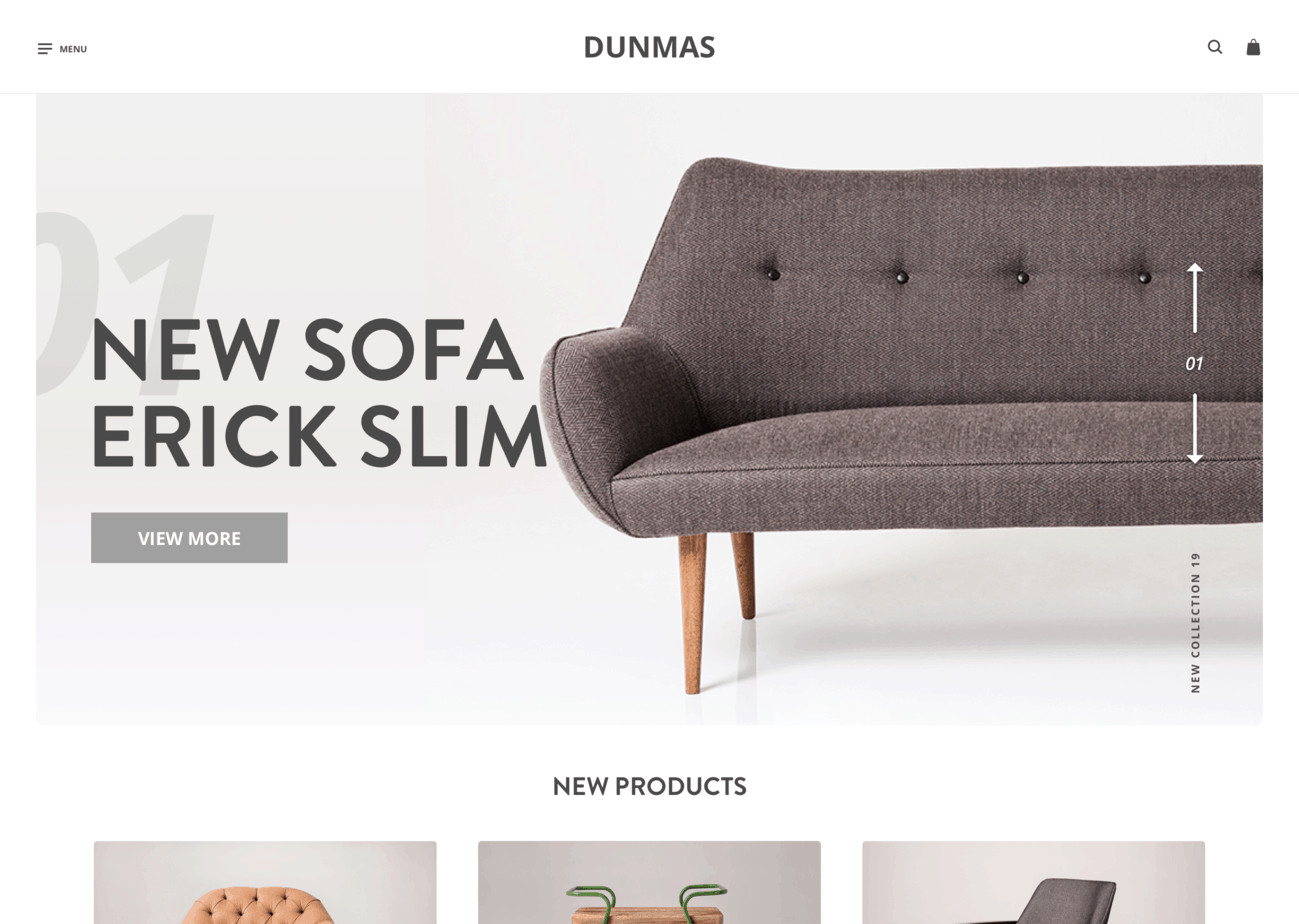
Task: Click the DUNMAS logo
Action: [649, 47]
